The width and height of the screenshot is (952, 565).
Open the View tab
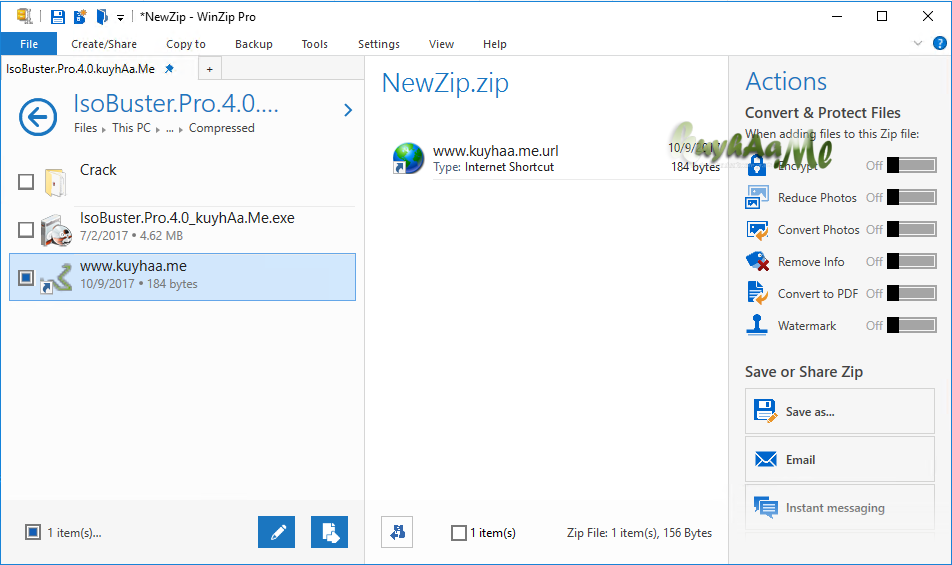pos(441,44)
